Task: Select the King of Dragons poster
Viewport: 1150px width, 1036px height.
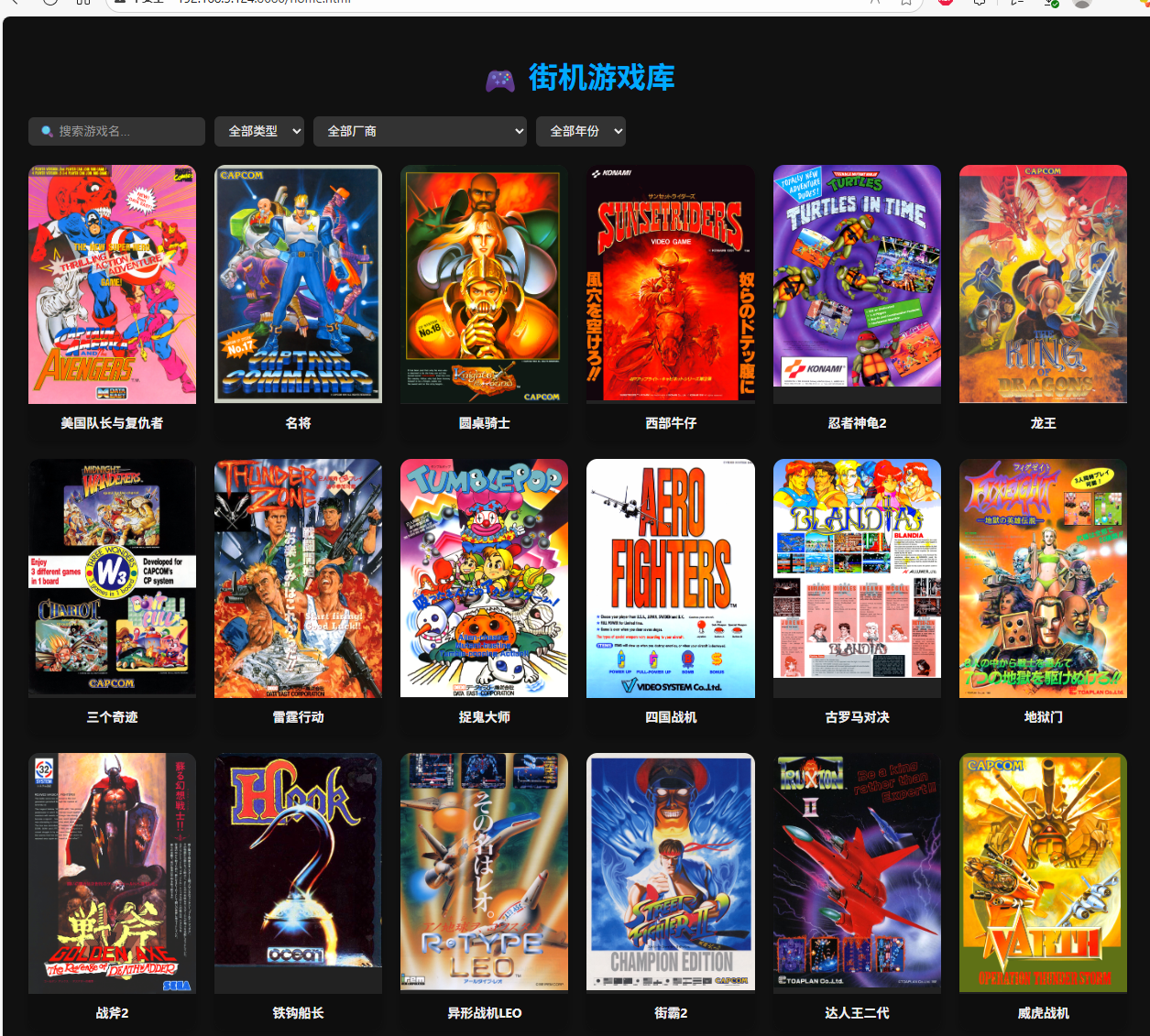Action: pos(1043,284)
